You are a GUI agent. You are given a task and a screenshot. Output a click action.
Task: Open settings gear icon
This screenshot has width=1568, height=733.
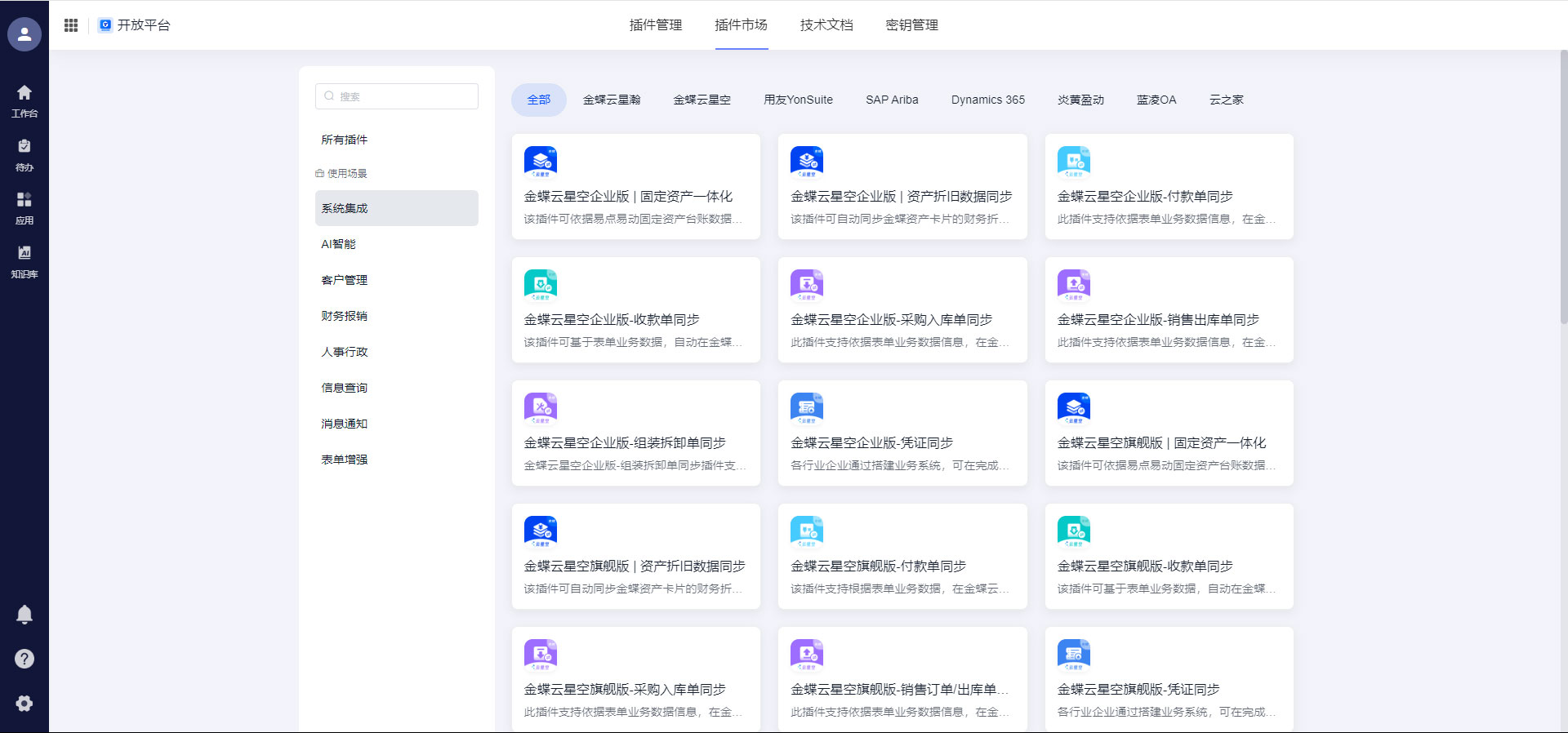24,704
